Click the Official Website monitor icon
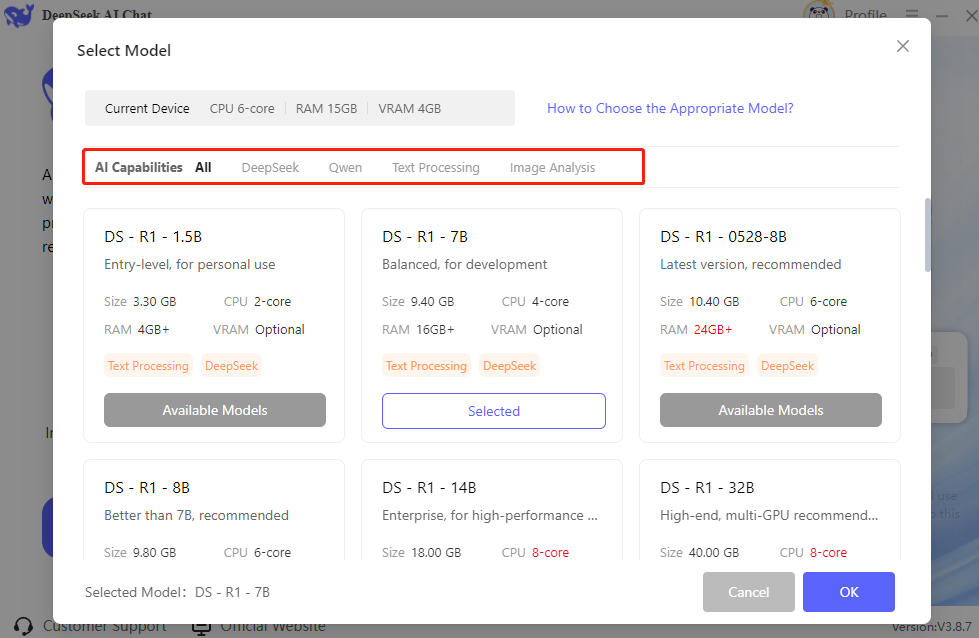This screenshot has width=979, height=638. (201, 628)
